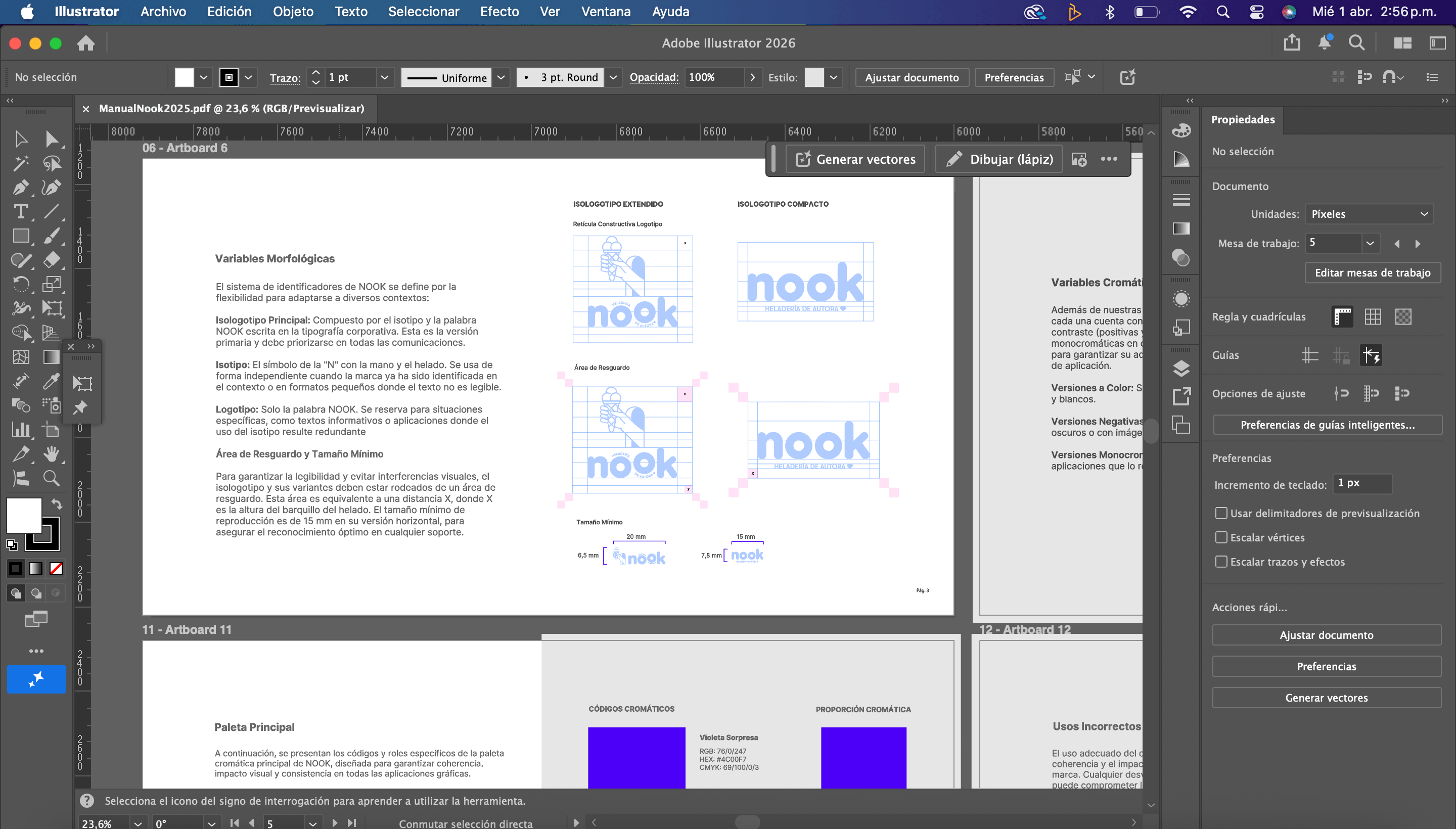Show the grid from Regla y cuadrículas
Image resolution: width=1456 pixels, height=829 pixels.
click(1372, 316)
